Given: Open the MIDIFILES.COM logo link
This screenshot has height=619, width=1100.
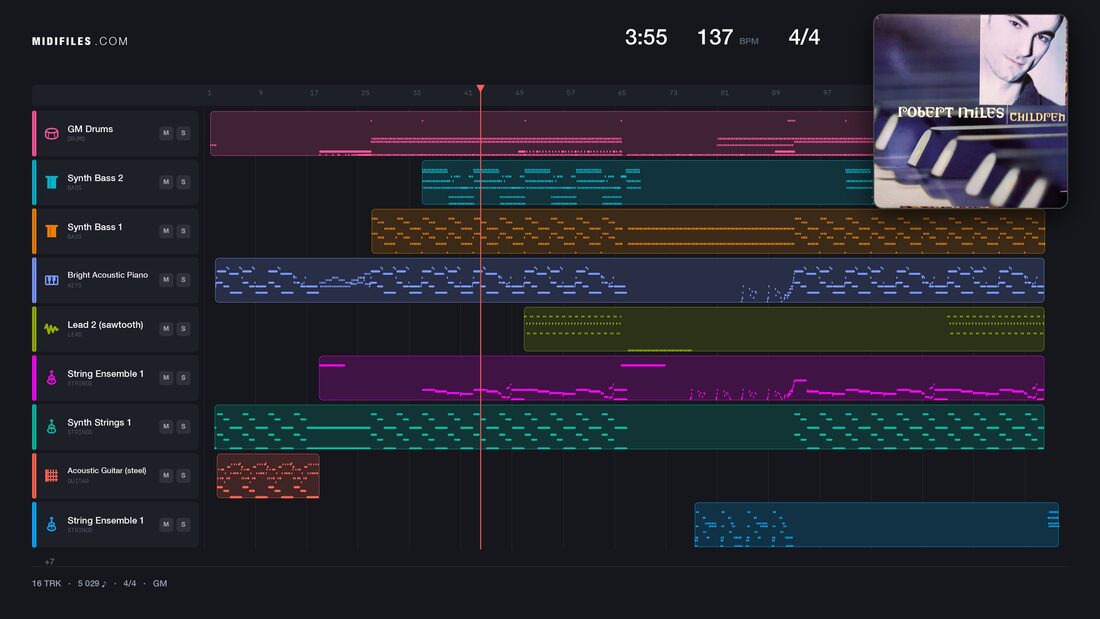Looking at the screenshot, I should click(80, 41).
